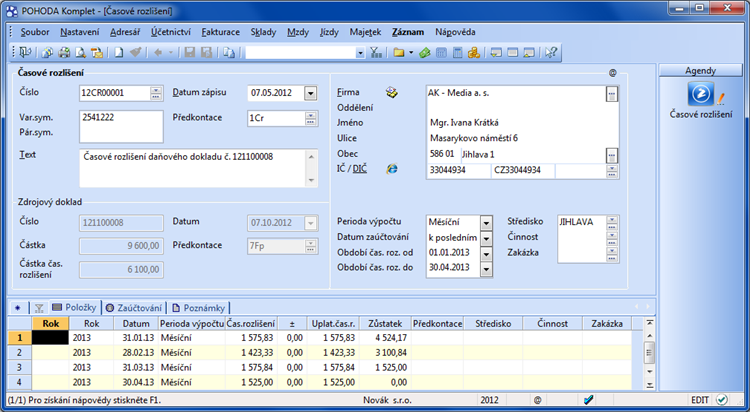Click the @ indicator in status bar
The height and width of the screenshot is (412, 750).
click(538, 400)
